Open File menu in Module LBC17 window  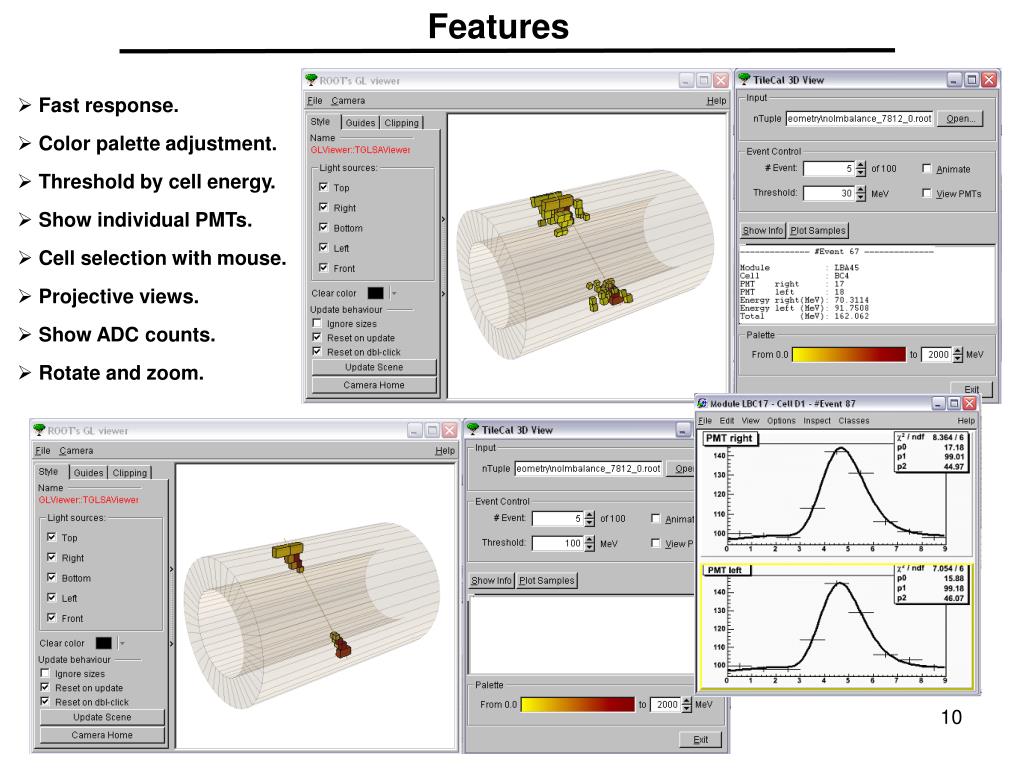[x=705, y=421]
